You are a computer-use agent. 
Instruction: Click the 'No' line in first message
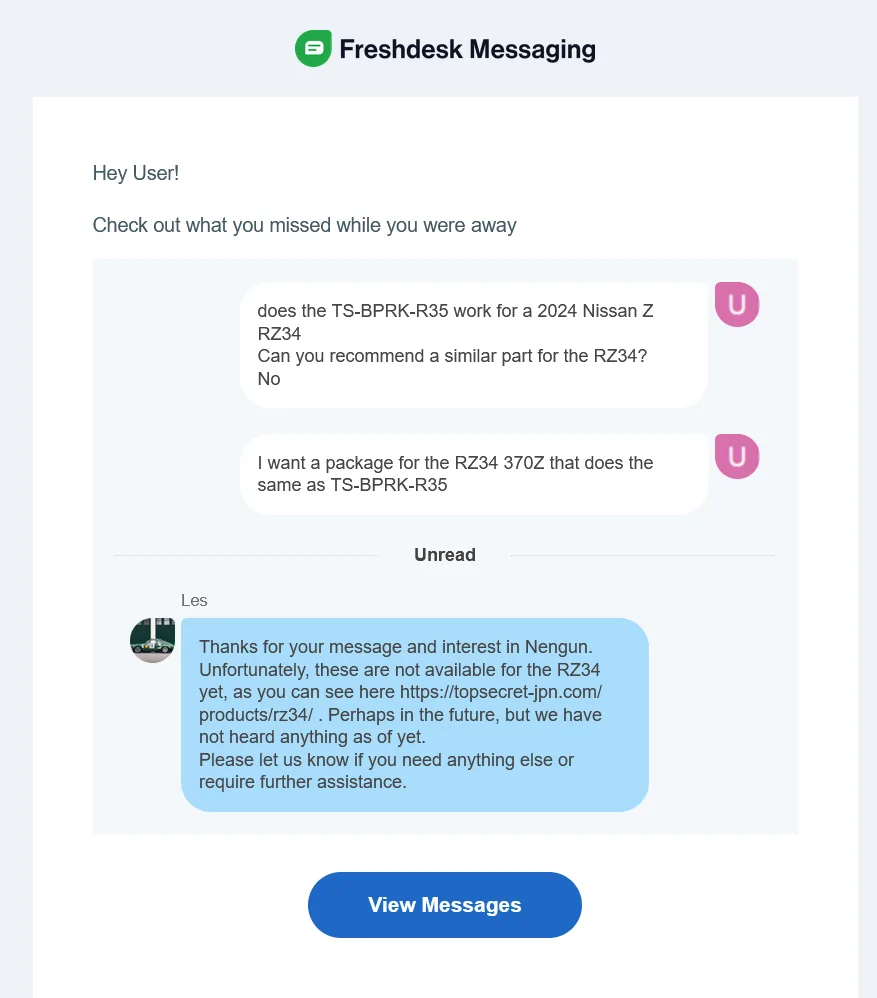point(269,379)
